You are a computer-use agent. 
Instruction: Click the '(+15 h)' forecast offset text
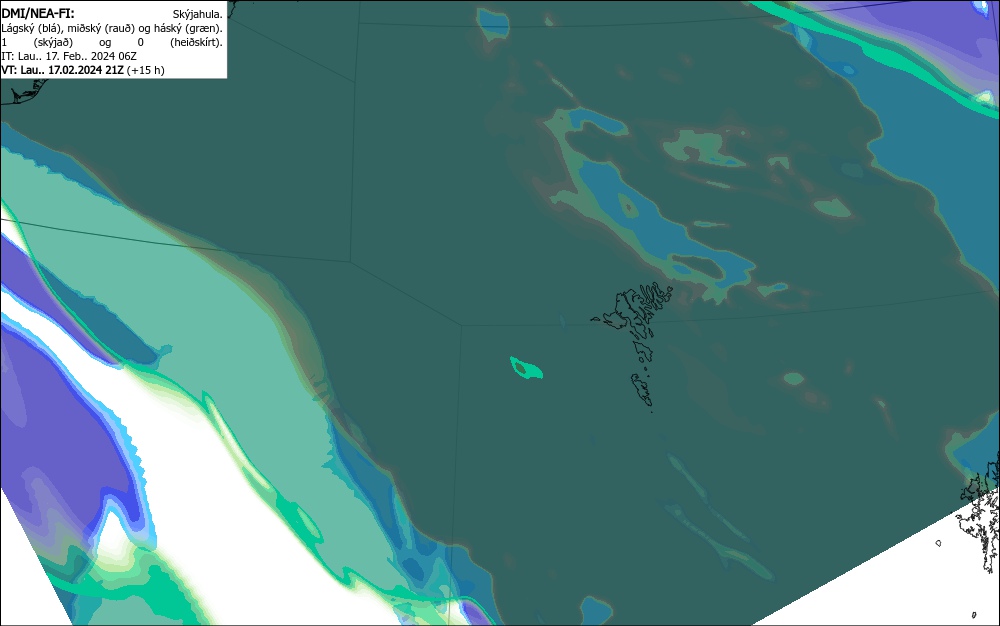point(145,70)
